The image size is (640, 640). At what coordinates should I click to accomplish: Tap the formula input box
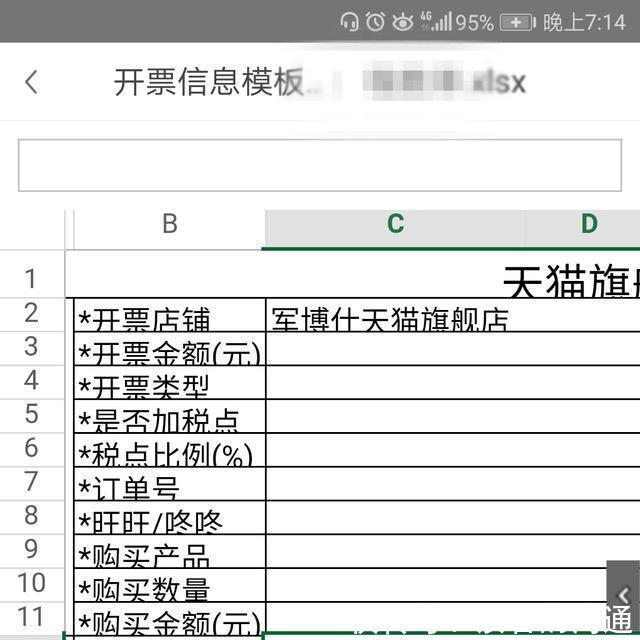[320, 165]
